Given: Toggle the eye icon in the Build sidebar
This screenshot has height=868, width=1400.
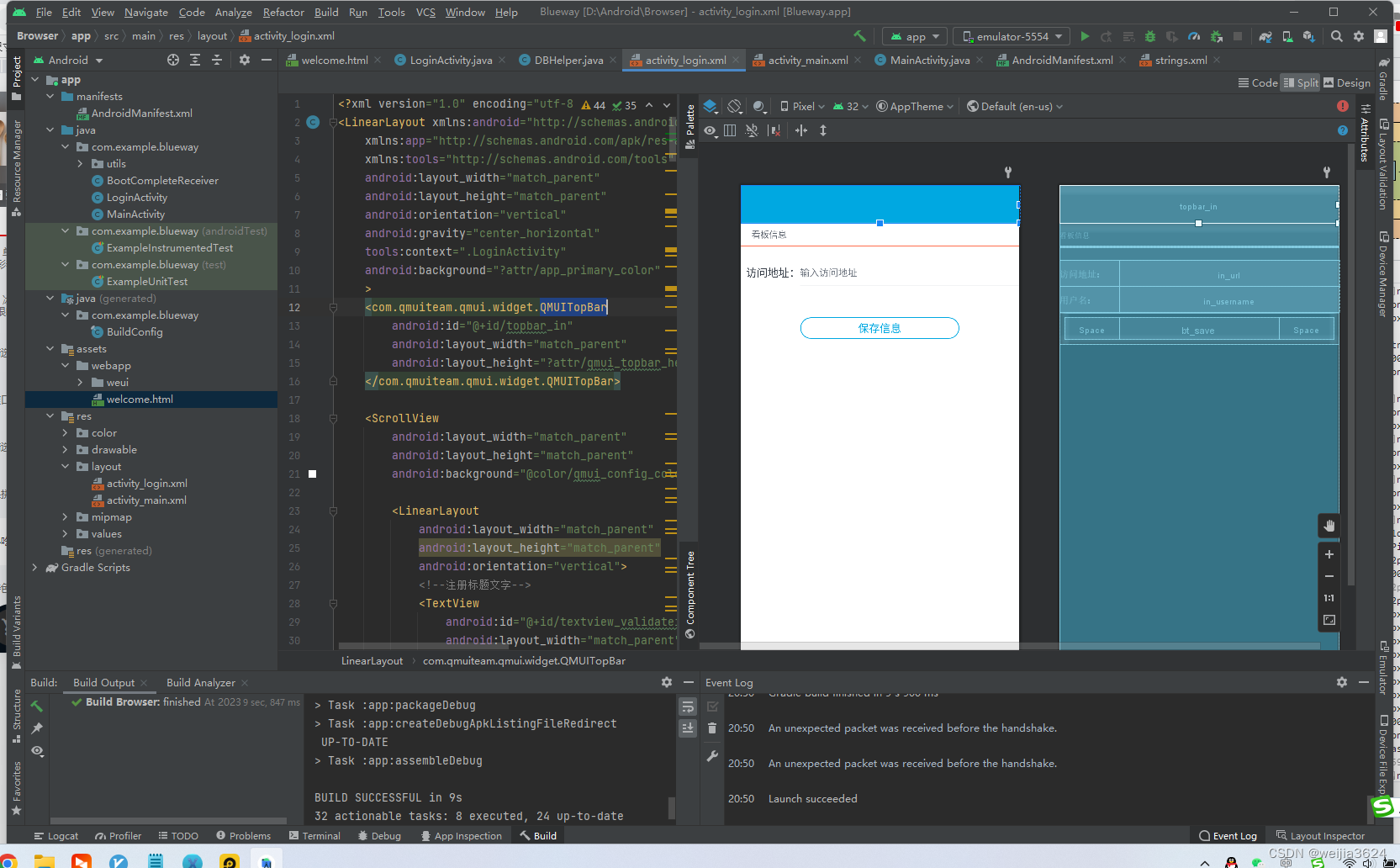Looking at the screenshot, I should pos(38,751).
